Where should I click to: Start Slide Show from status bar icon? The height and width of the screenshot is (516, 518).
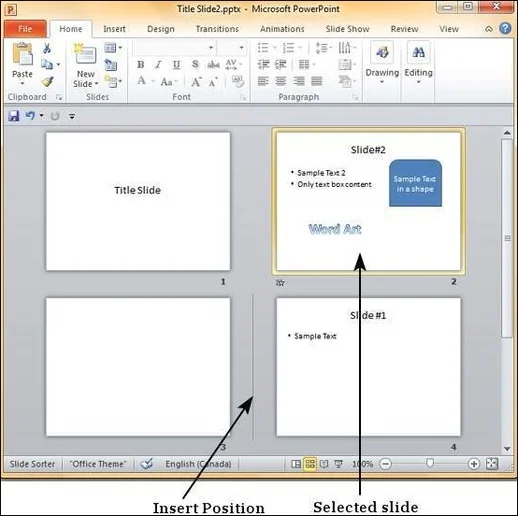(x=338, y=464)
